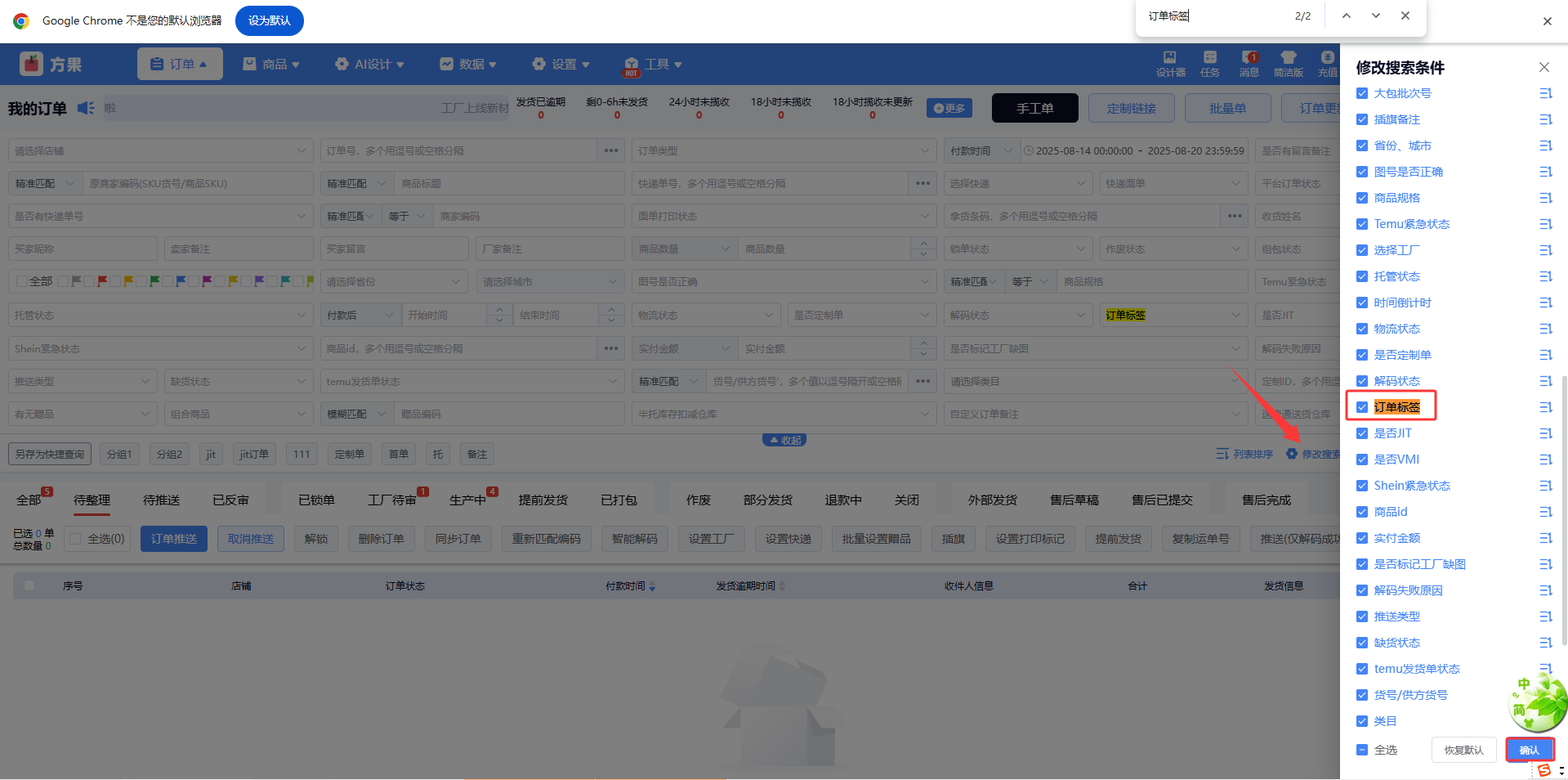
Task: Switch to the 已打包 order tab
Action: [x=619, y=500]
